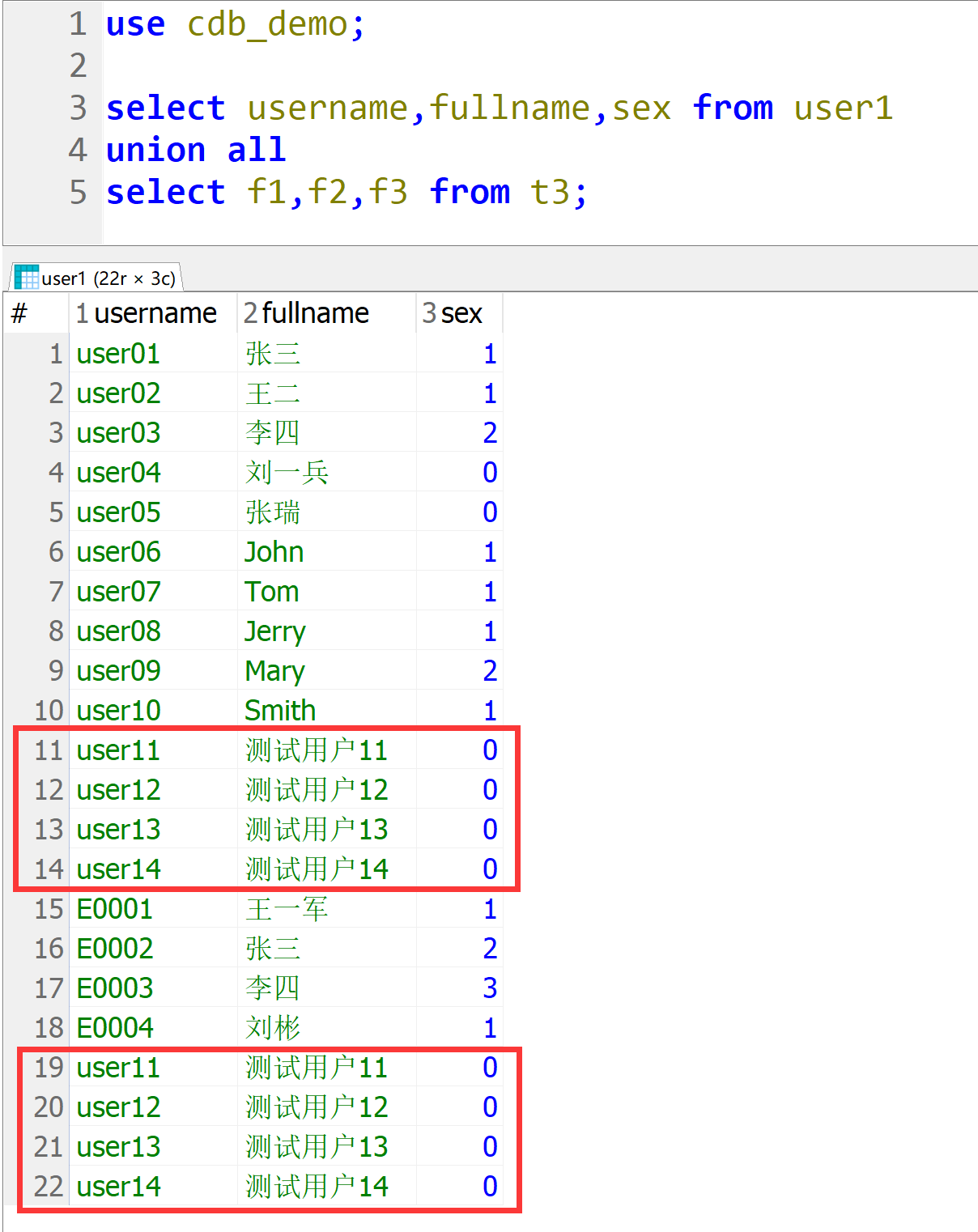Click the cdb_demo database name in the editor
Screen dimensions: 978x1232
[x=267, y=24]
